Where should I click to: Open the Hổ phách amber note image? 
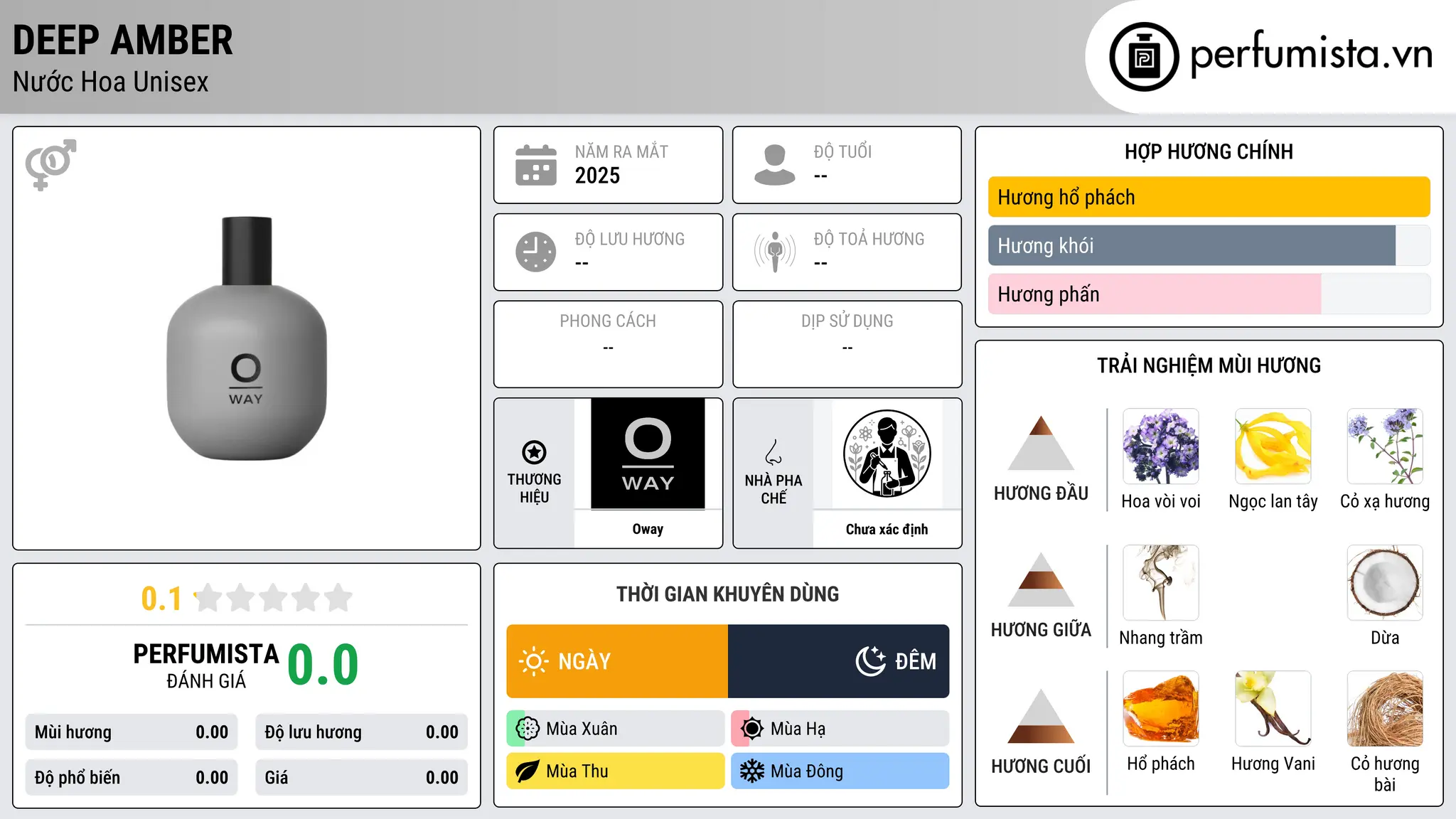click(1161, 709)
